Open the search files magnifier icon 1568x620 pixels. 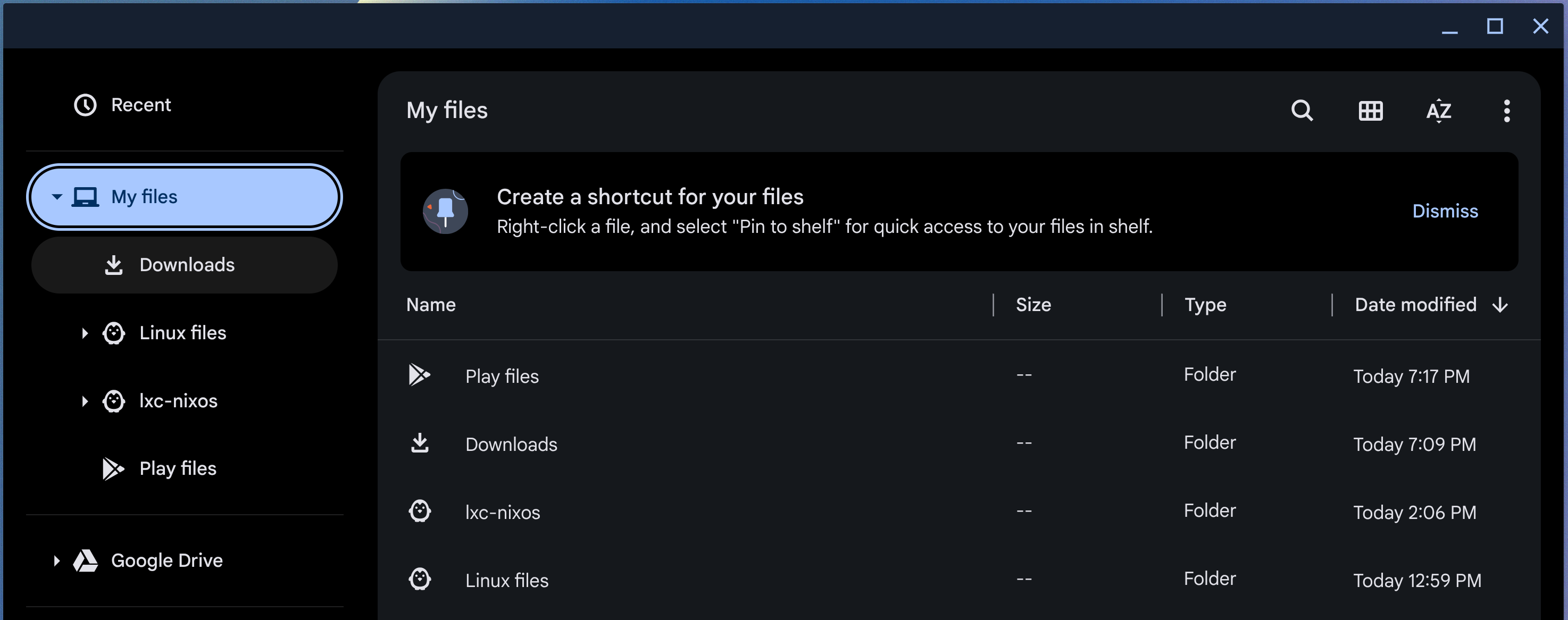tap(1302, 111)
